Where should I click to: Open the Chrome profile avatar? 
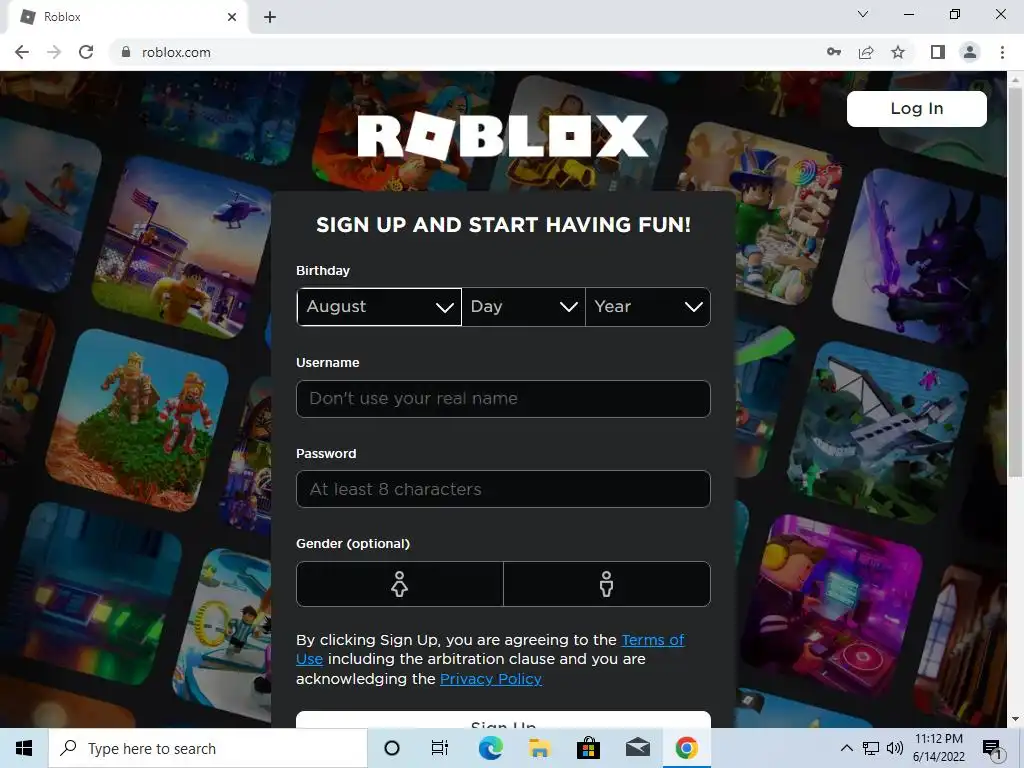point(970,52)
